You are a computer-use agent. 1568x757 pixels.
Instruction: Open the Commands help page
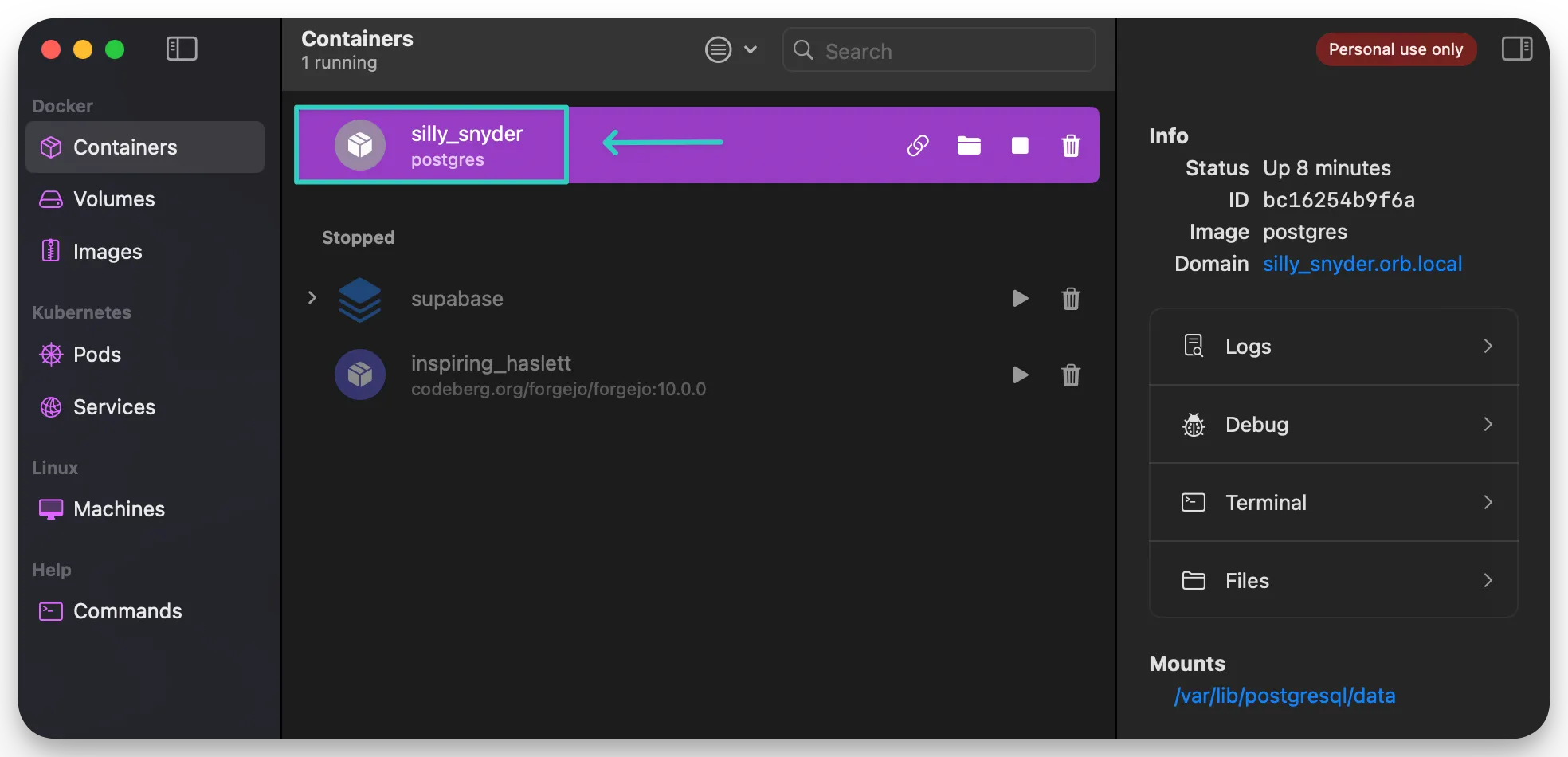coord(145,611)
